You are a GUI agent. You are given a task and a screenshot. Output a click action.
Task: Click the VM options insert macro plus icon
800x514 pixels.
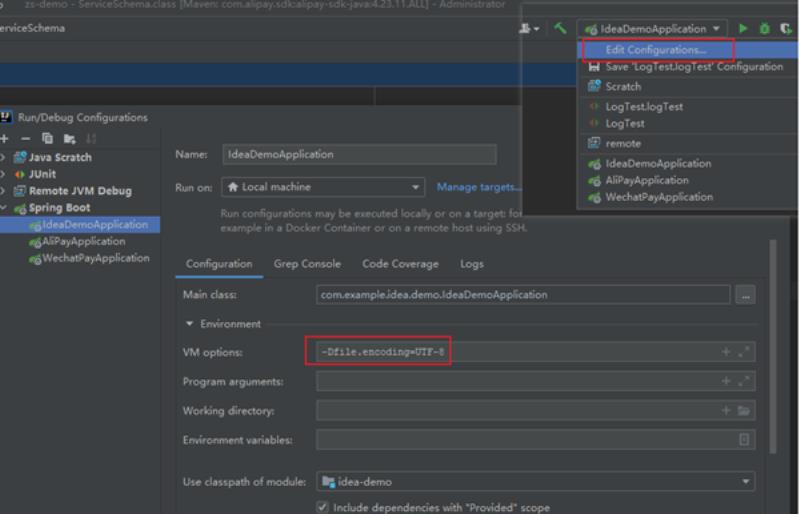[726, 352]
